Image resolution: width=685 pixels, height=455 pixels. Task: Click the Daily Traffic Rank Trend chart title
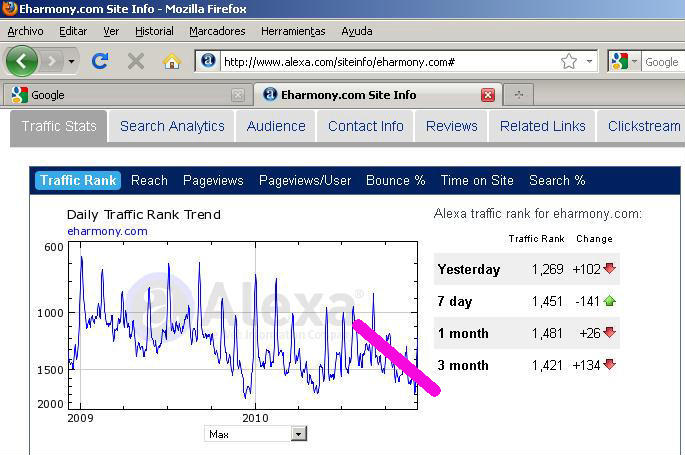144,215
